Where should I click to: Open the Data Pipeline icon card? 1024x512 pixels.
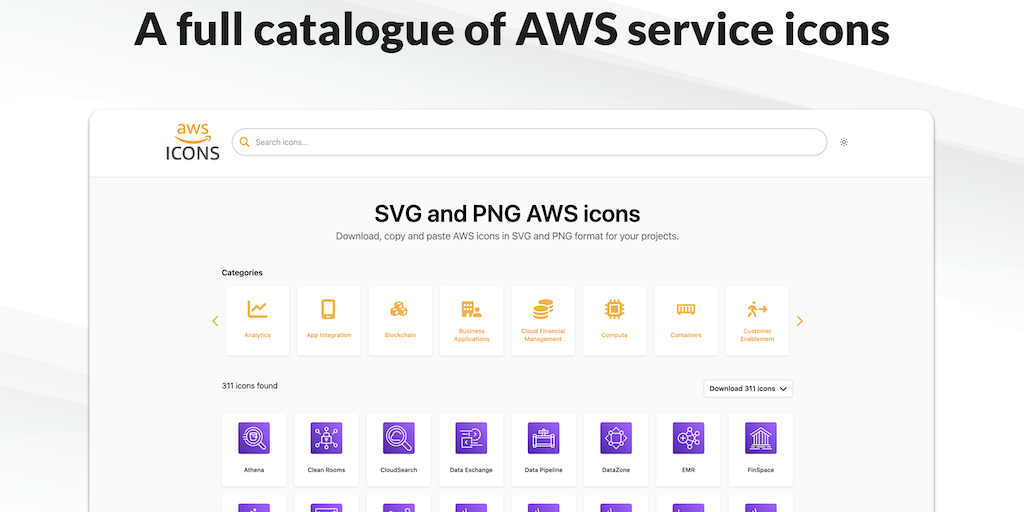click(x=543, y=450)
